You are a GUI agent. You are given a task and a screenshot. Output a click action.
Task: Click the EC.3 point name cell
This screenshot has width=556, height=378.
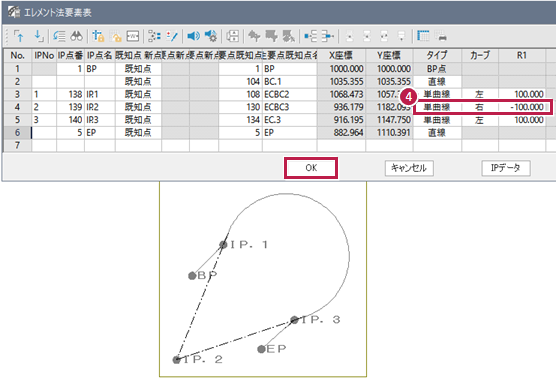tap(290, 120)
